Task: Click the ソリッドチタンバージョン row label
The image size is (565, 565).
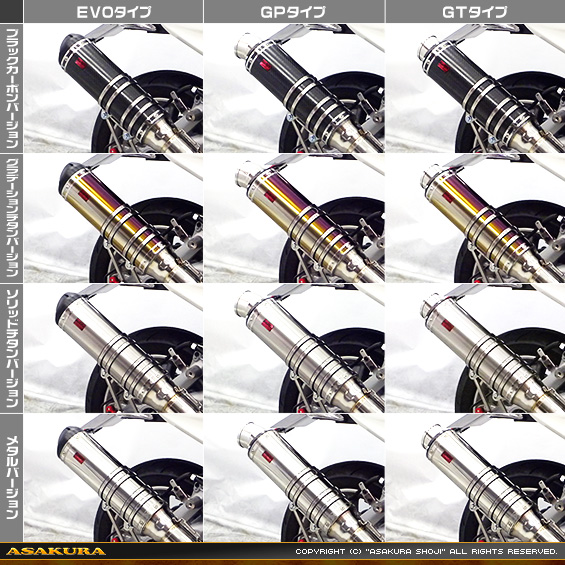Action: 12,348
